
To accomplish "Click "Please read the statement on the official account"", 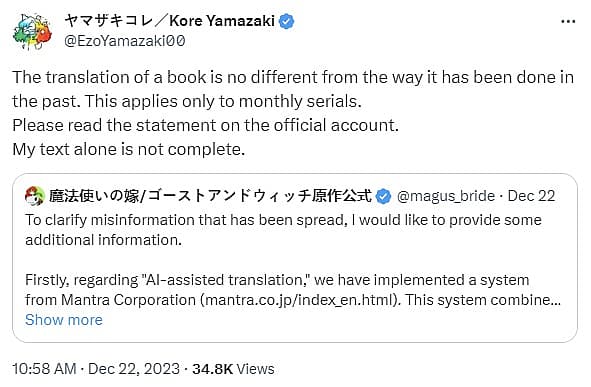I will 205,125.
